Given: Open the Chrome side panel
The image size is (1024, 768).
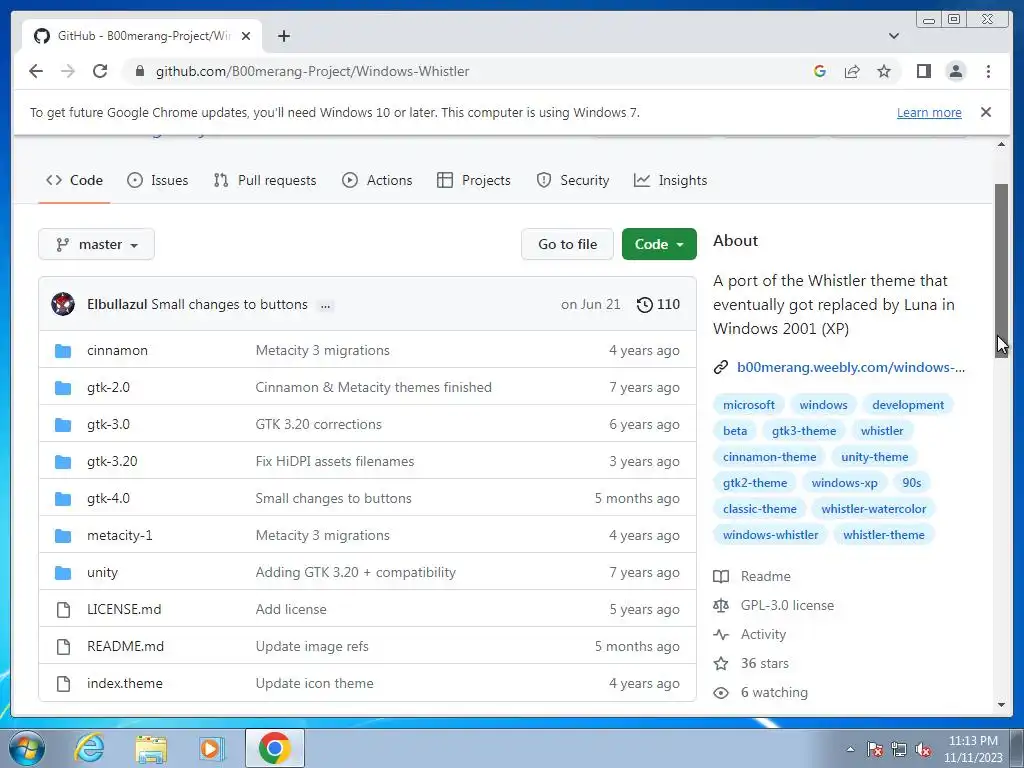Looking at the screenshot, I should click(923, 71).
